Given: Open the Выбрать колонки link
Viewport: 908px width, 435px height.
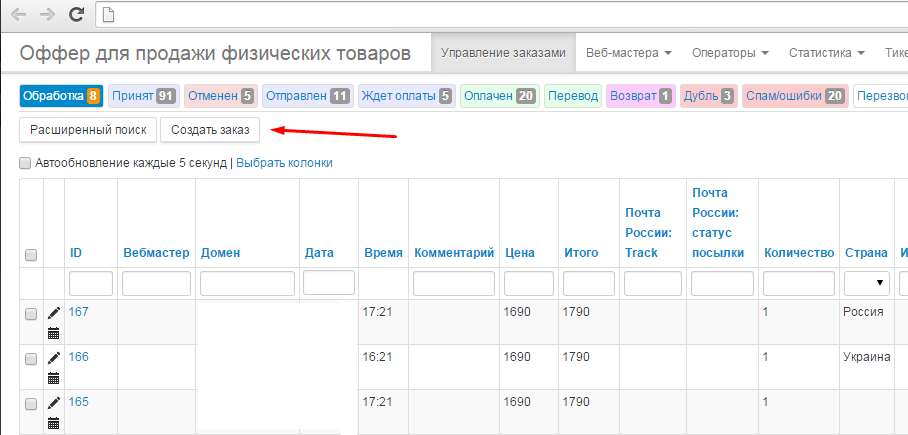Looking at the screenshot, I should 284,163.
